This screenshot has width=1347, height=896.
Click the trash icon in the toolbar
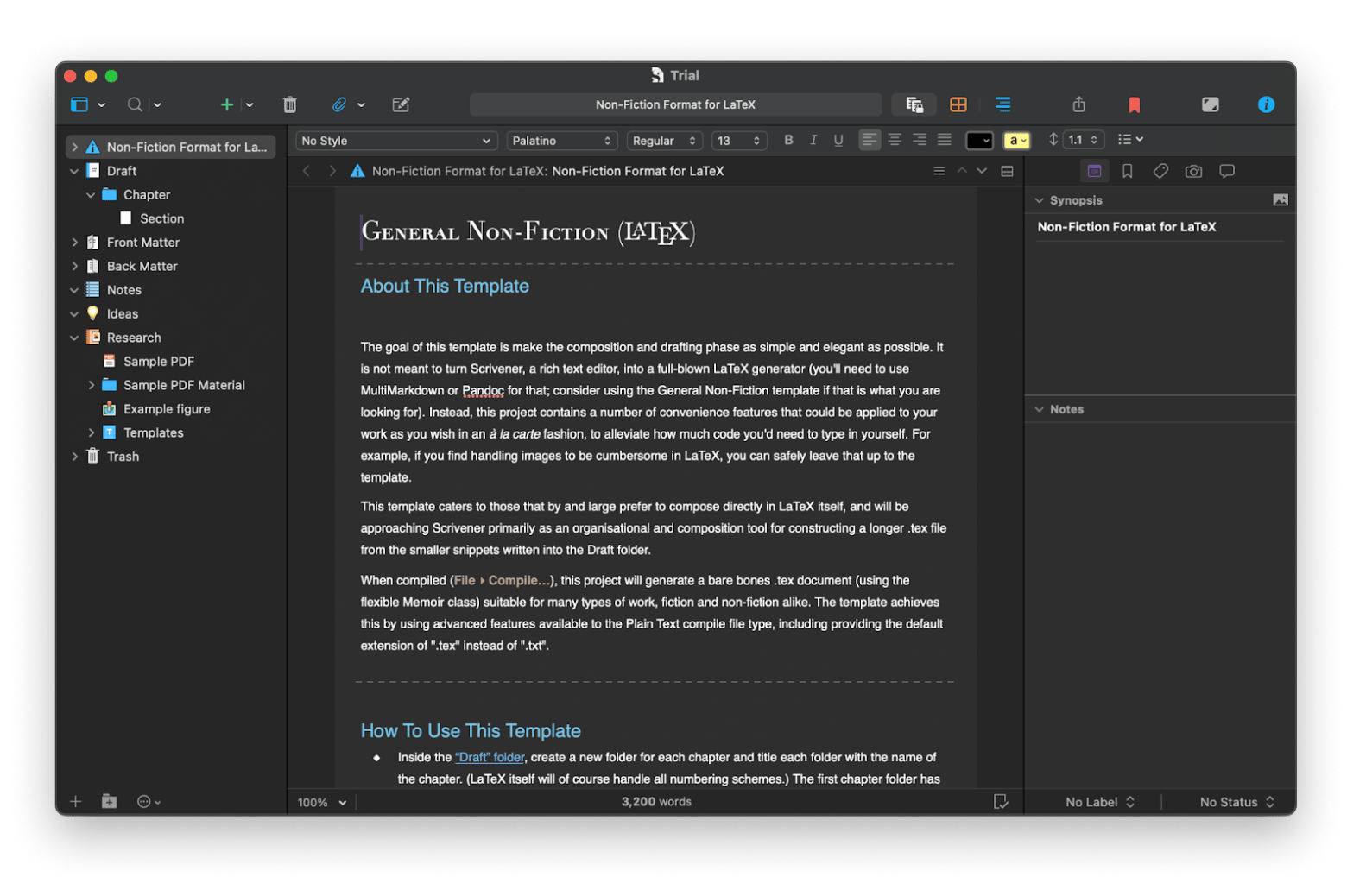290,104
